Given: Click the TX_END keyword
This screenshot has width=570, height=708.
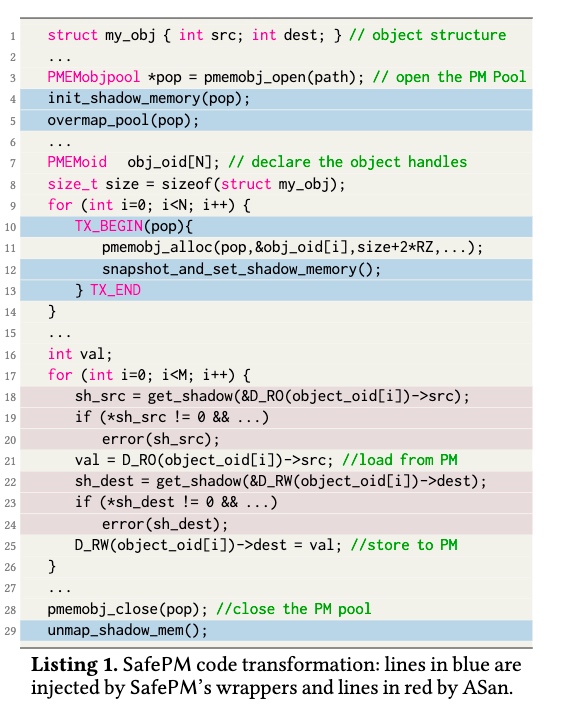Looking at the screenshot, I should click(116, 290).
